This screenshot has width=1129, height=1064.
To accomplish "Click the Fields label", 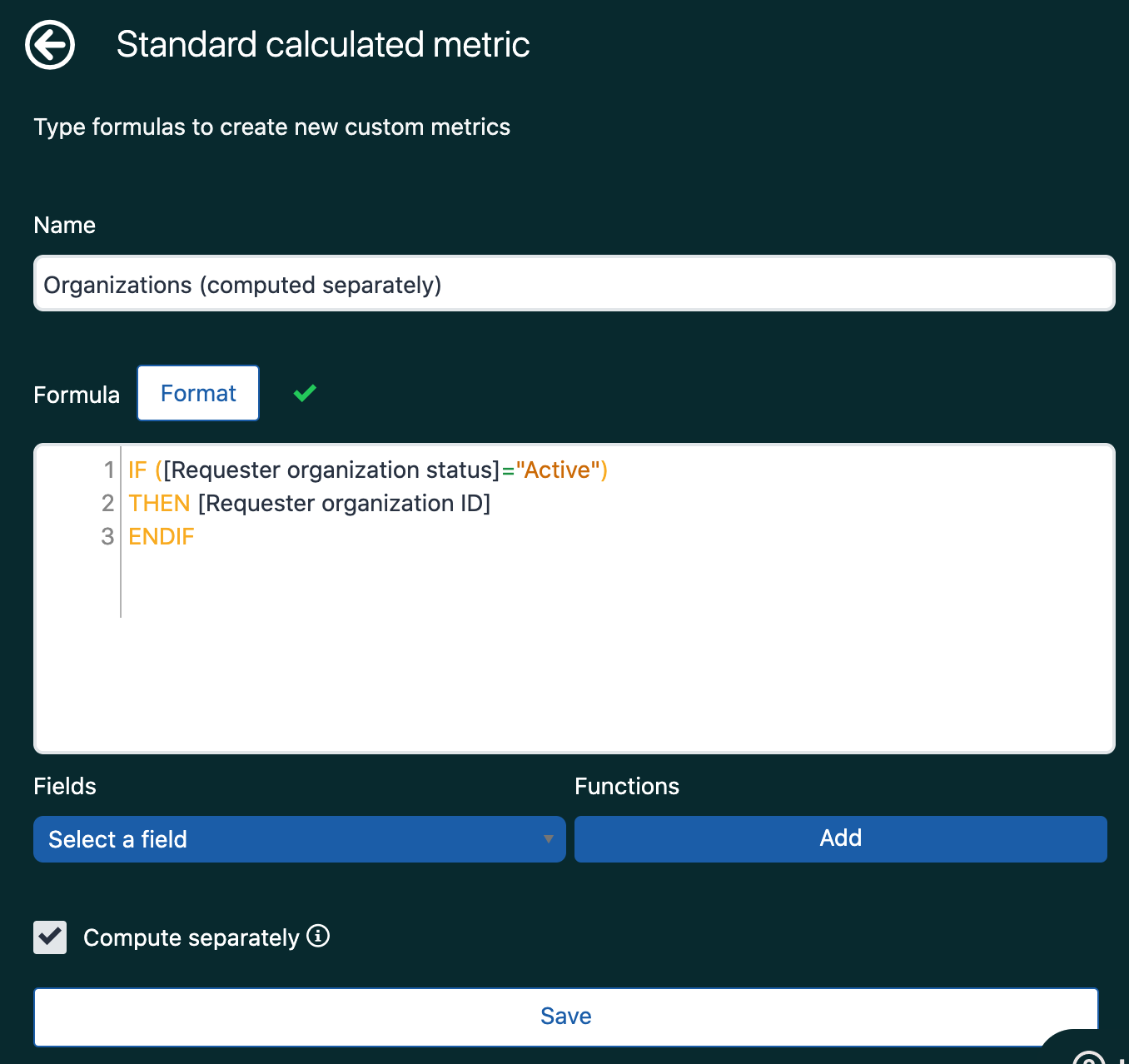I will point(65,787).
